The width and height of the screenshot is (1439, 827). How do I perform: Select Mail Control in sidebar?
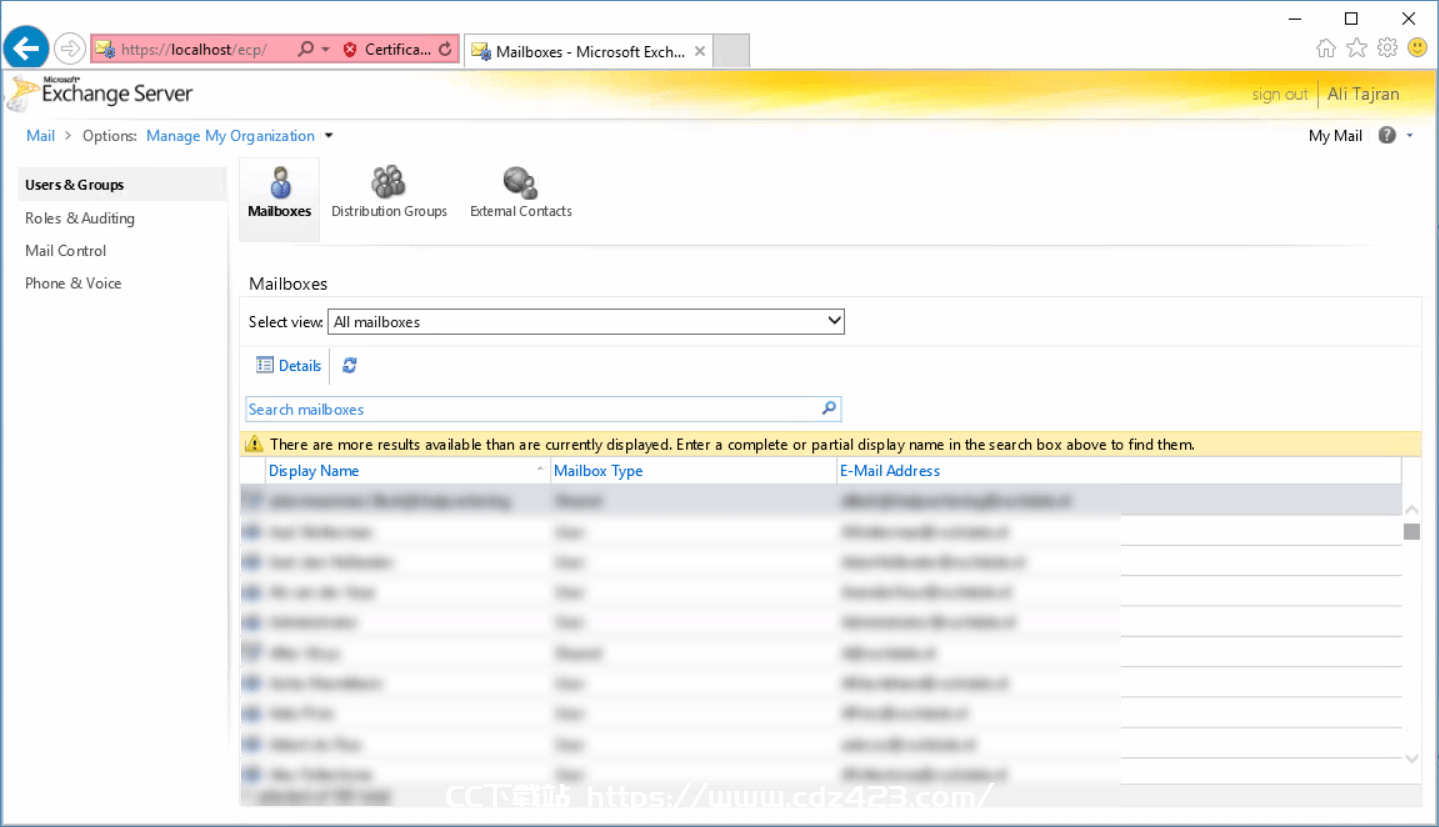[65, 251]
